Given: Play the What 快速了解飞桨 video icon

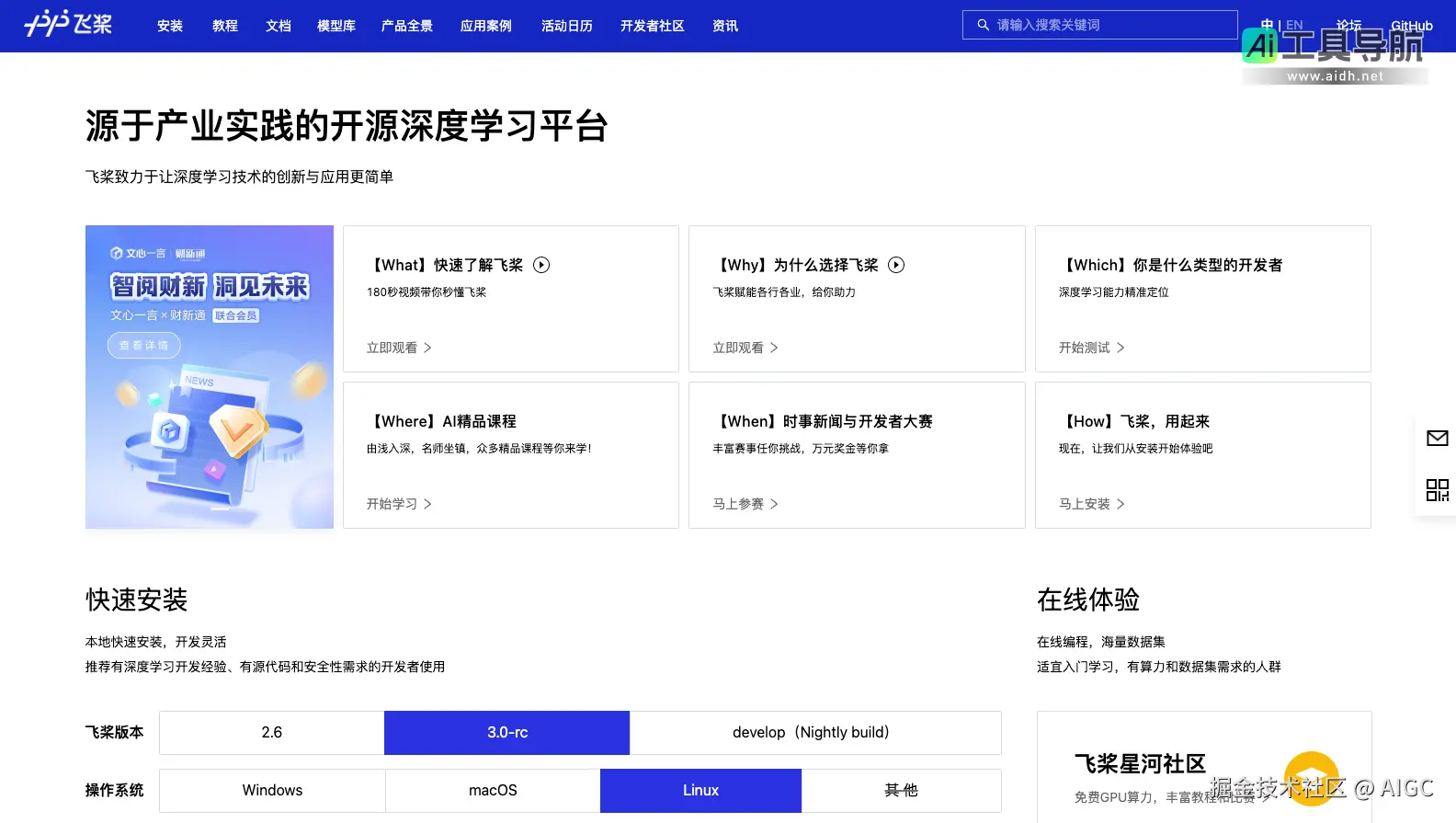Looking at the screenshot, I should pos(541,265).
